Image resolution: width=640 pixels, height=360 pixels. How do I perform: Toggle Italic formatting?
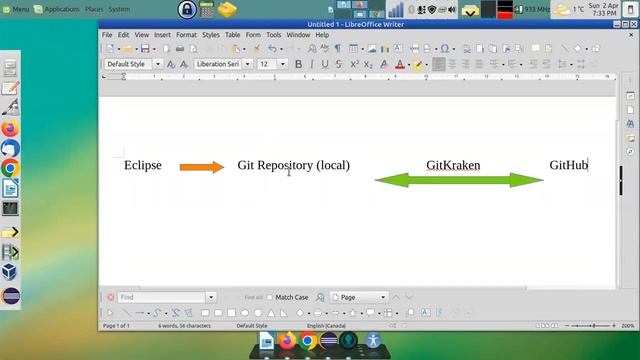312,64
